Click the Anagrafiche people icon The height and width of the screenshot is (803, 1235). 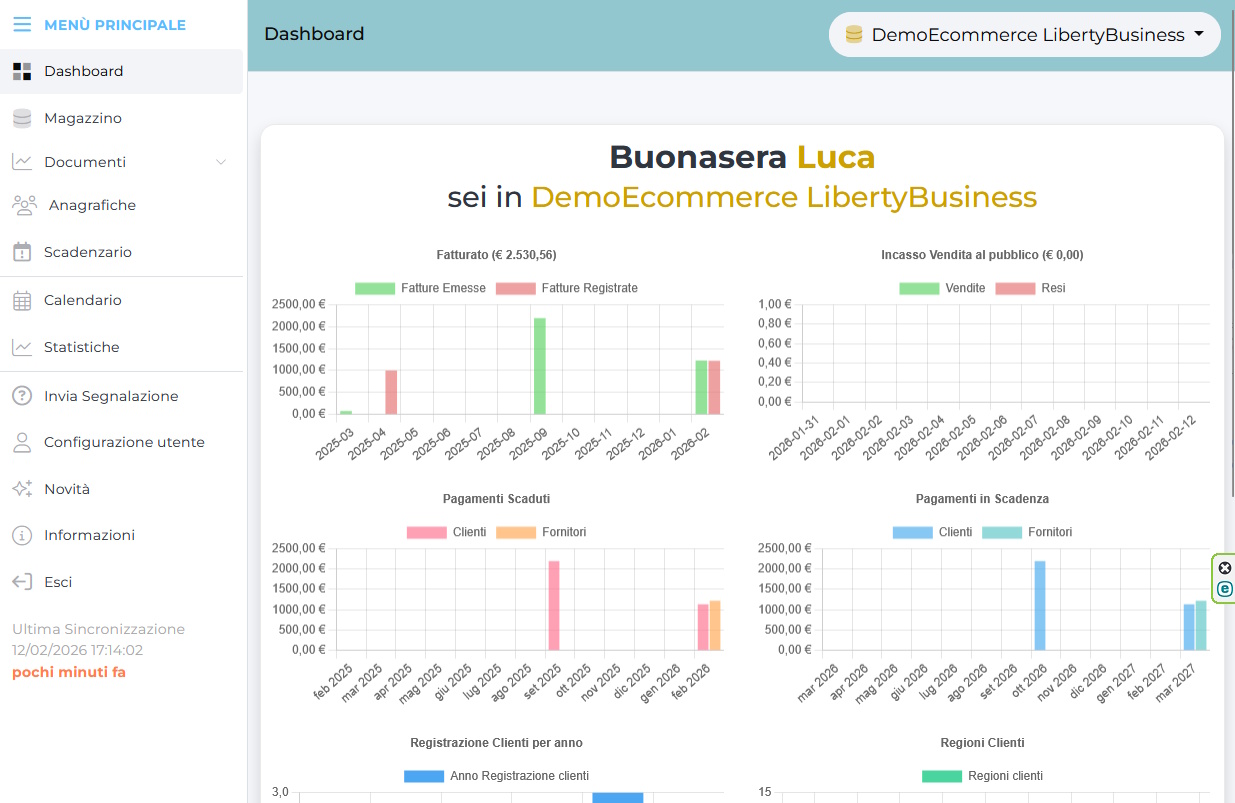tap(24, 205)
